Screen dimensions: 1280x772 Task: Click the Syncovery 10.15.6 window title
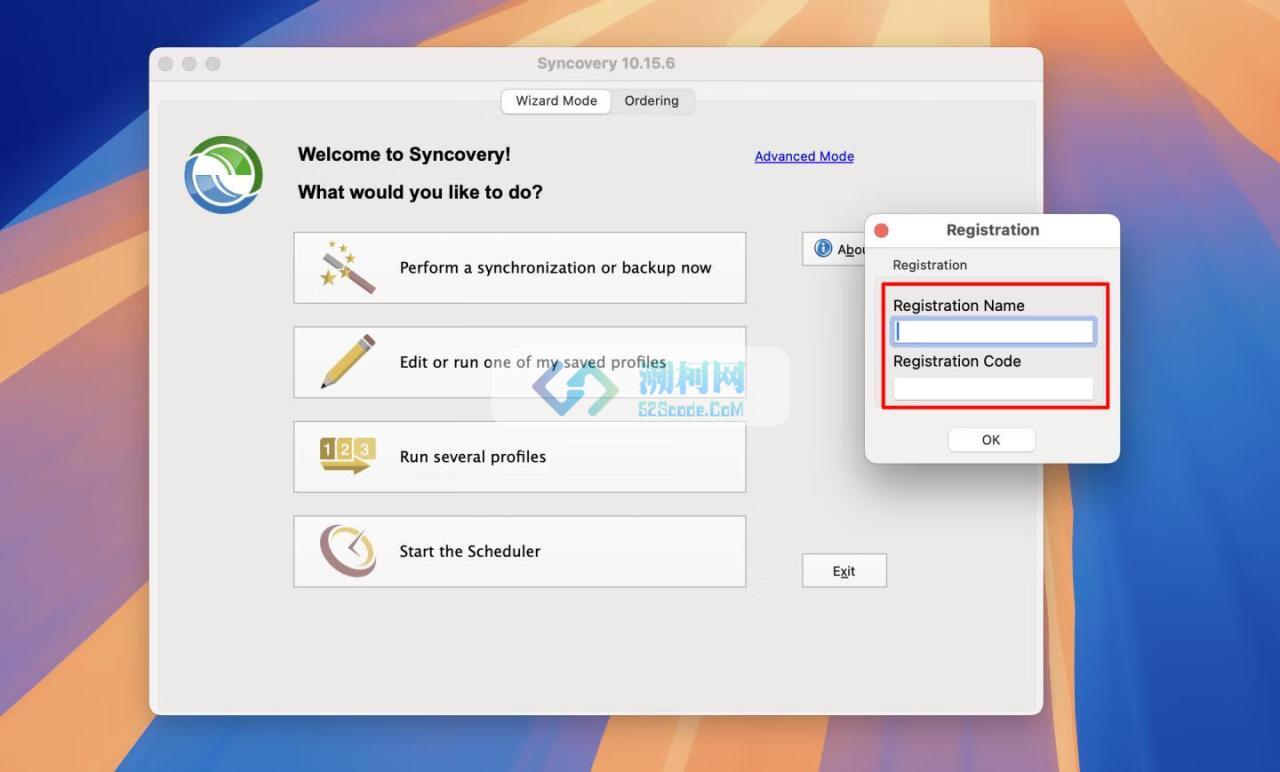(606, 63)
